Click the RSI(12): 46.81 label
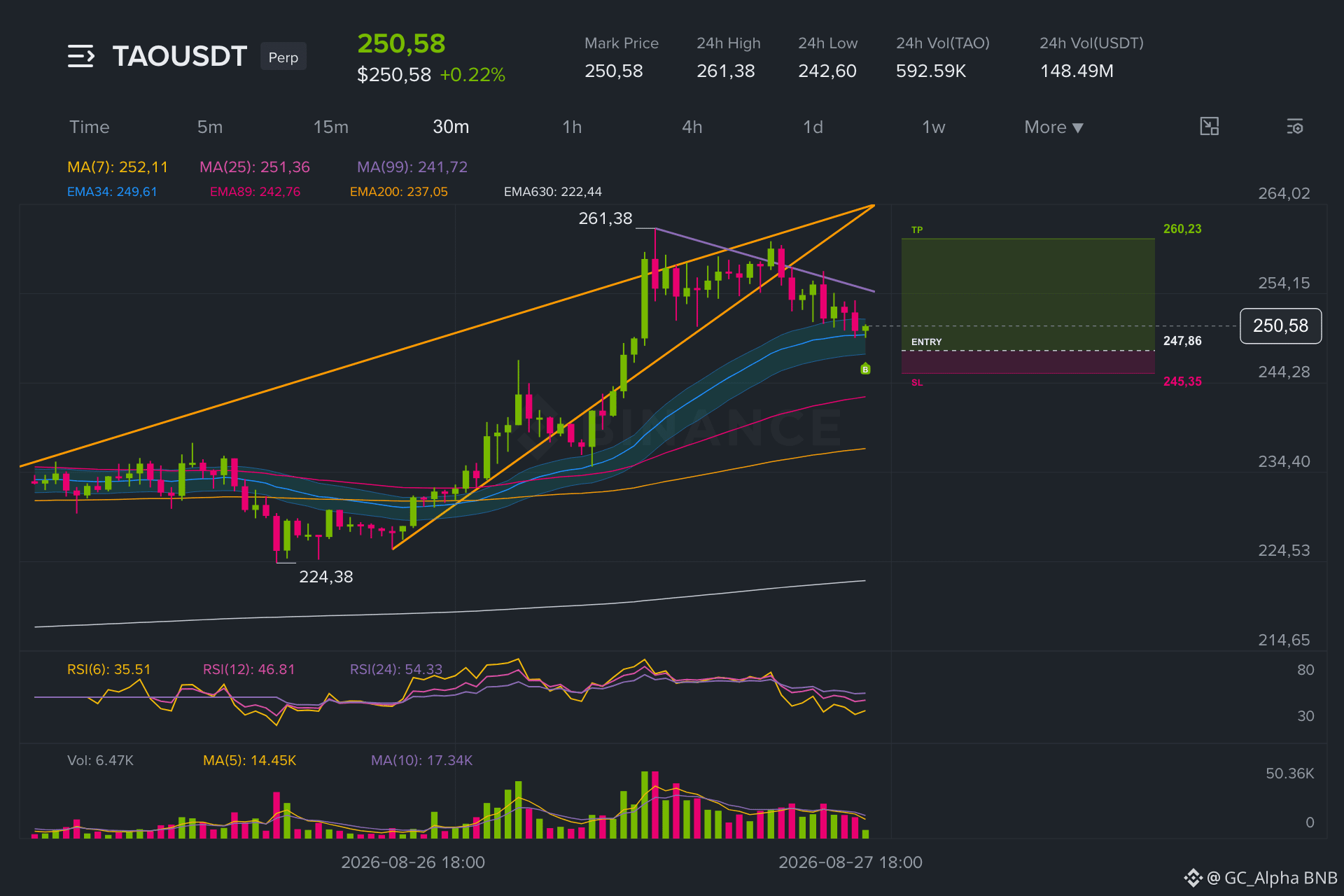The image size is (1344, 896). pos(249,670)
